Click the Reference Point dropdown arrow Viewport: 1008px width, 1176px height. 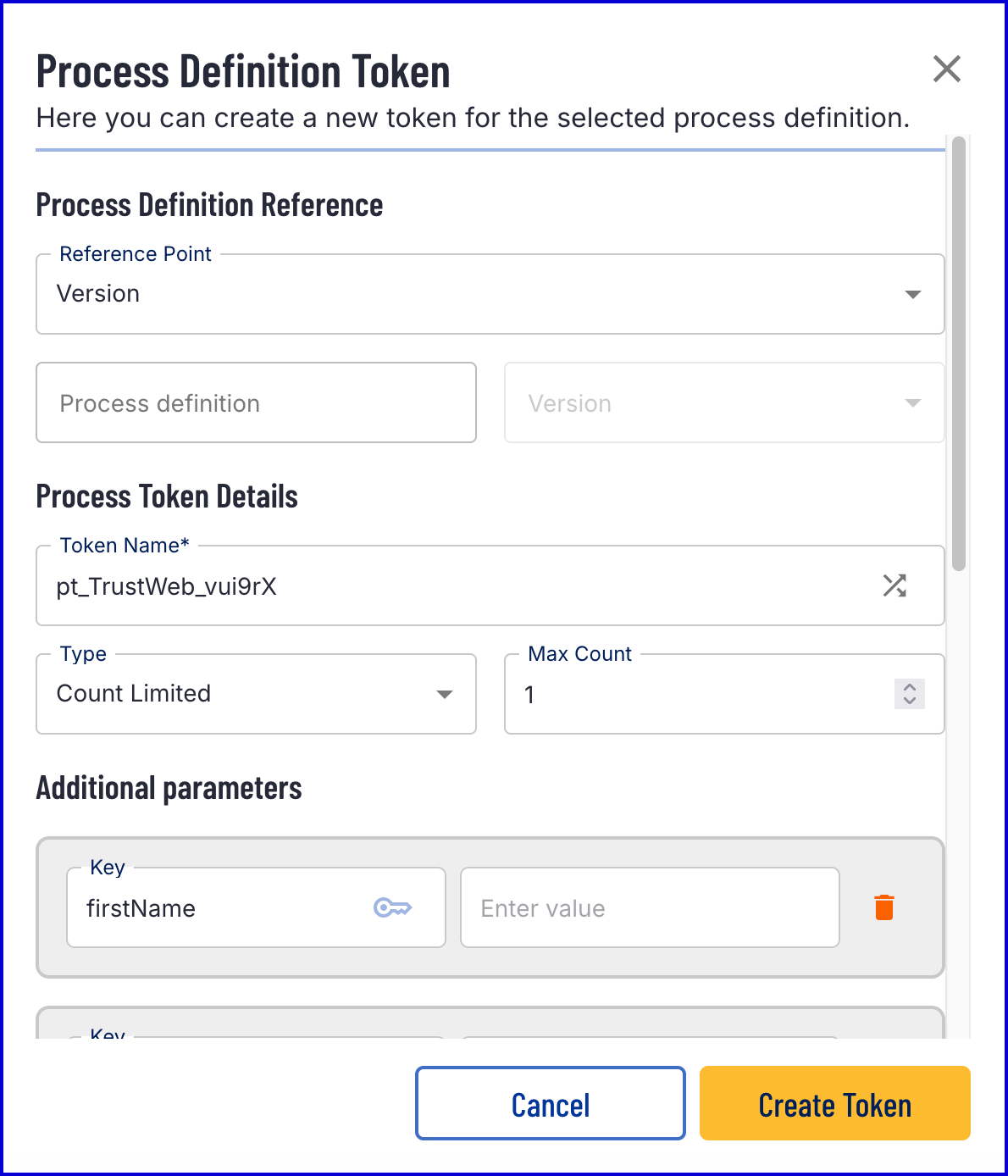point(912,294)
